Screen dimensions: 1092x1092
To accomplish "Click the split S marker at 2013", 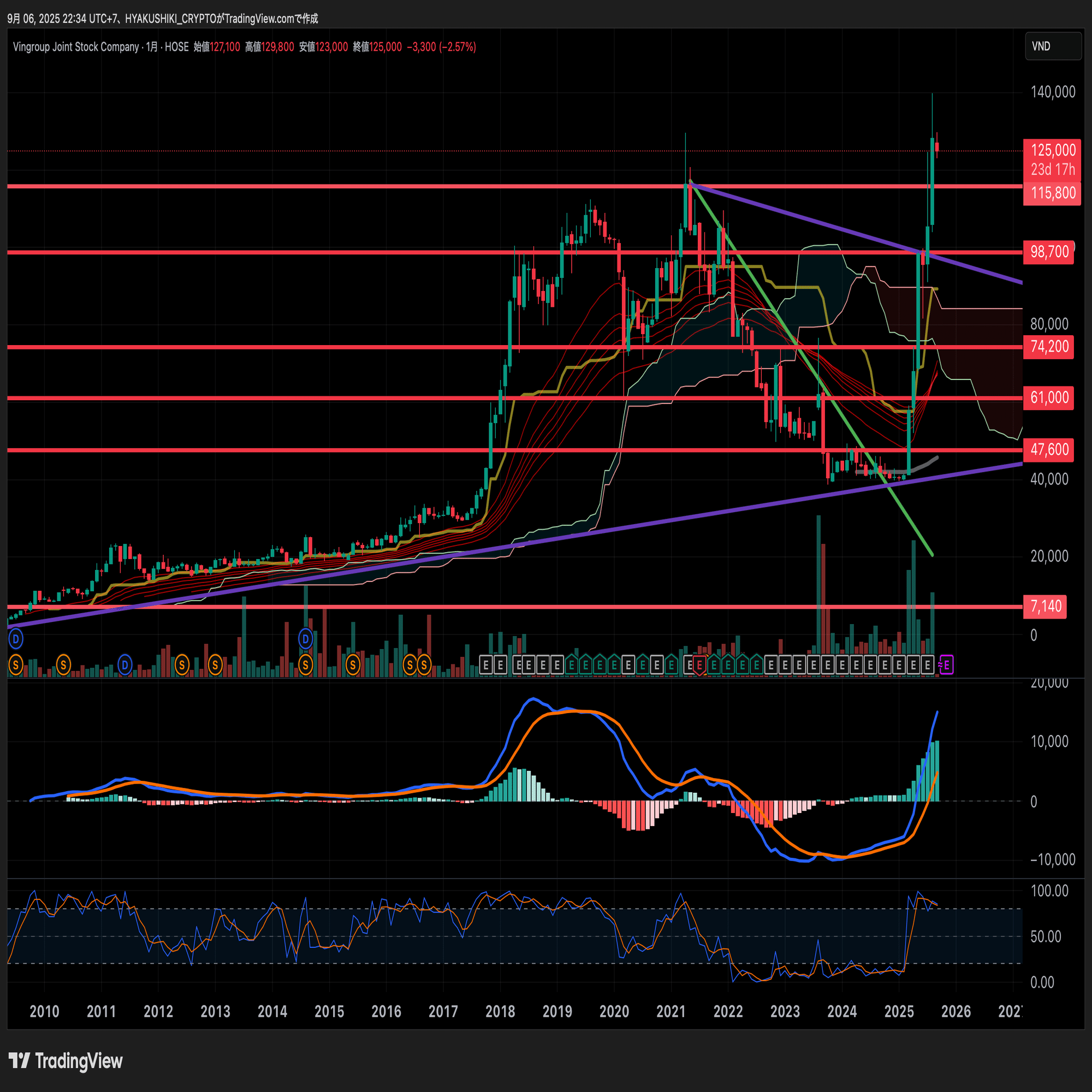I will coord(215,665).
